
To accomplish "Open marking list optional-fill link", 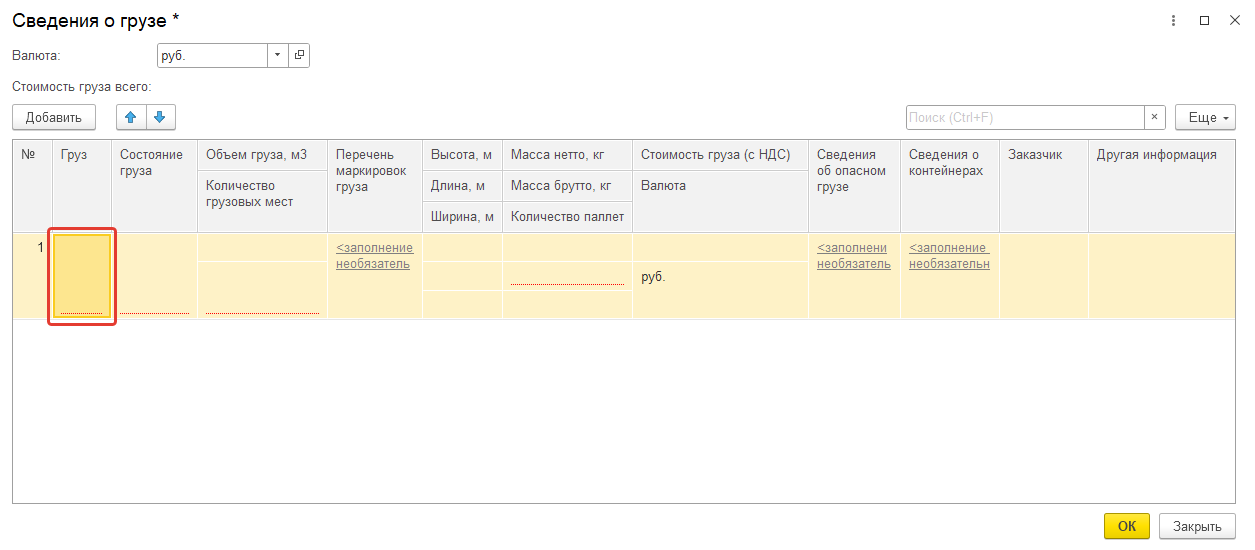I will 374,256.
